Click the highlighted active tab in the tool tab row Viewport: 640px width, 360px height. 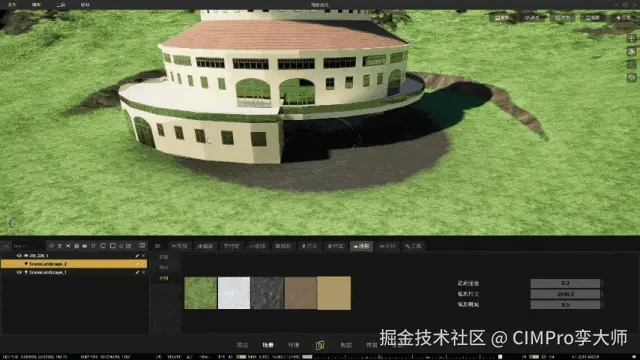[361, 246]
